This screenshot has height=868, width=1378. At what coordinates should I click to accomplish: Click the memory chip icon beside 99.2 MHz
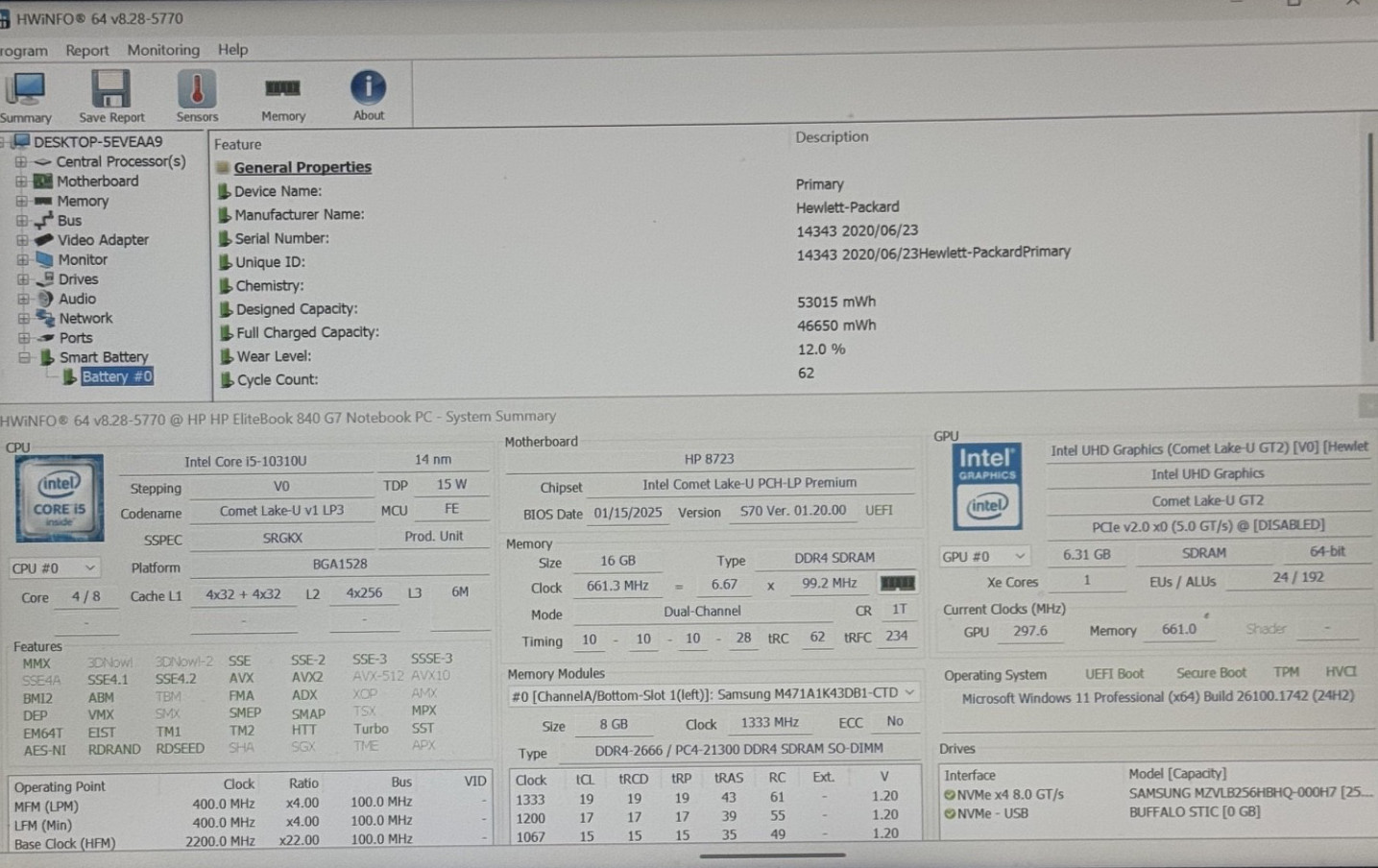coord(897,583)
